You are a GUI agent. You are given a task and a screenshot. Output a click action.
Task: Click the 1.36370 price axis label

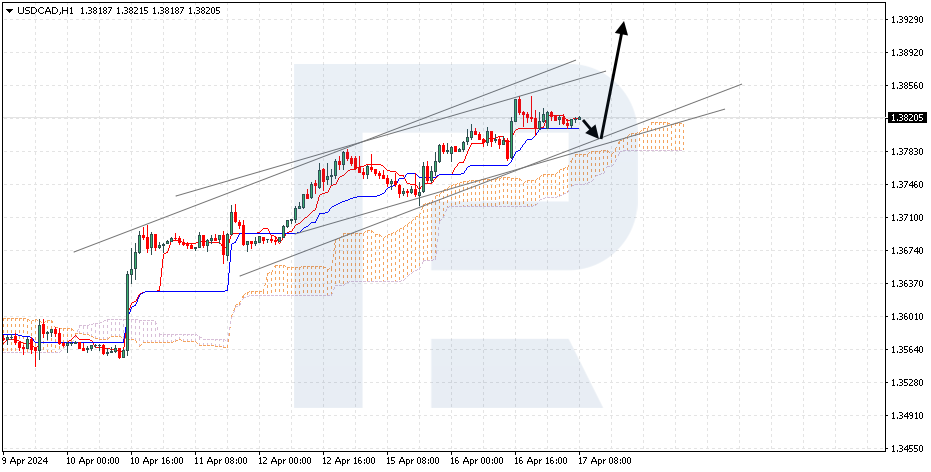pyautogui.click(x=907, y=284)
